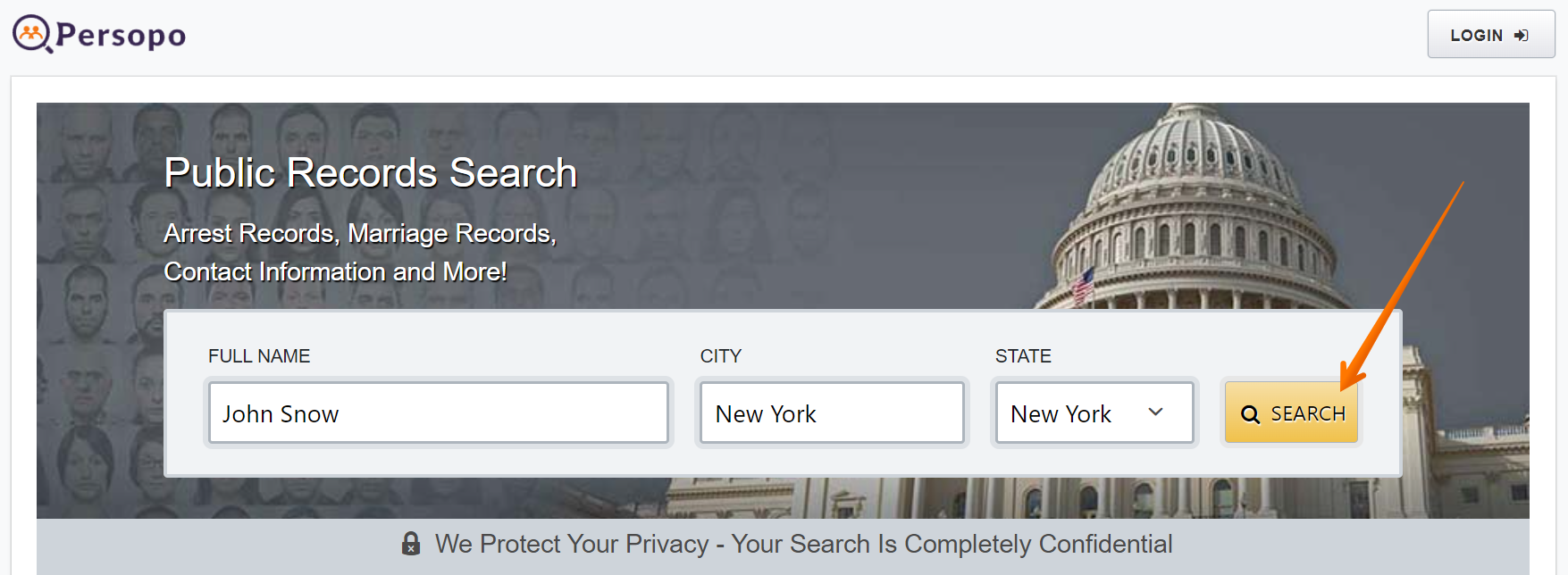The image size is (1568, 575).
Task: Click the American flag on the Capitol image
Action: pos(1083,286)
